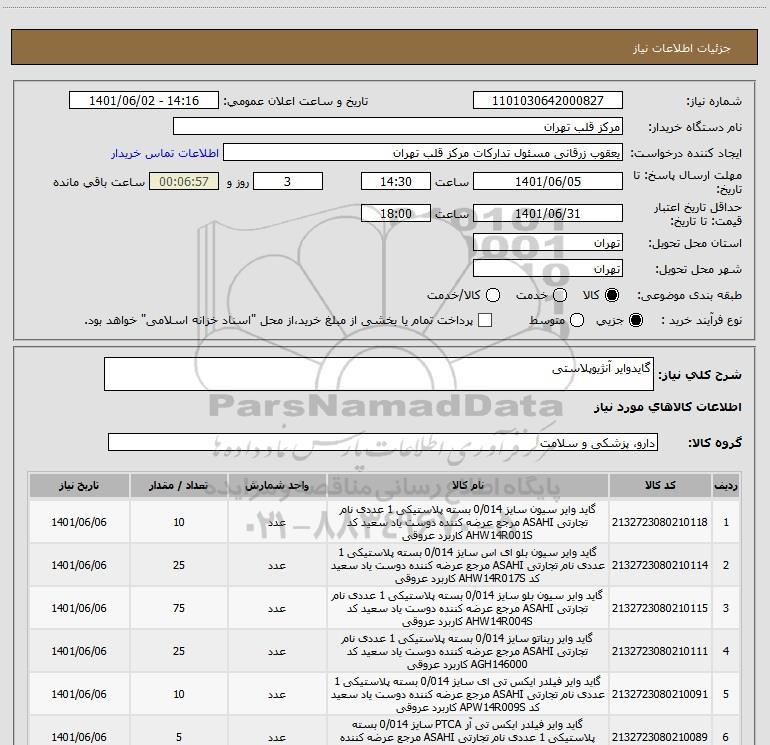Click the goods group field دارو، پزشکی و سلامت
The width and height of the screenshot is (770, 745).
tap(383, 442)
